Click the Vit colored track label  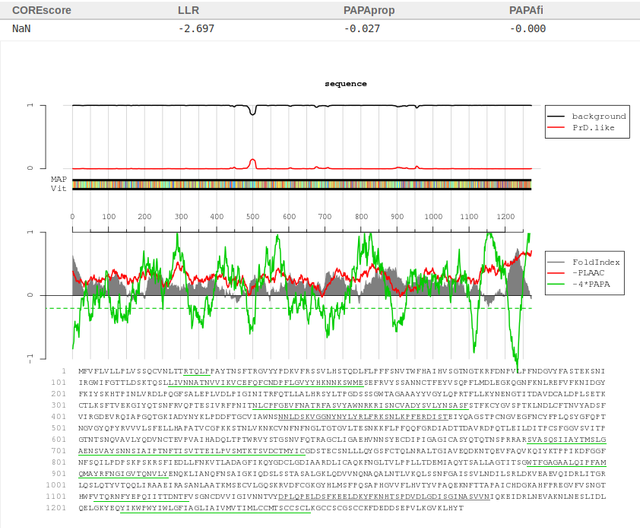(59, 188)
